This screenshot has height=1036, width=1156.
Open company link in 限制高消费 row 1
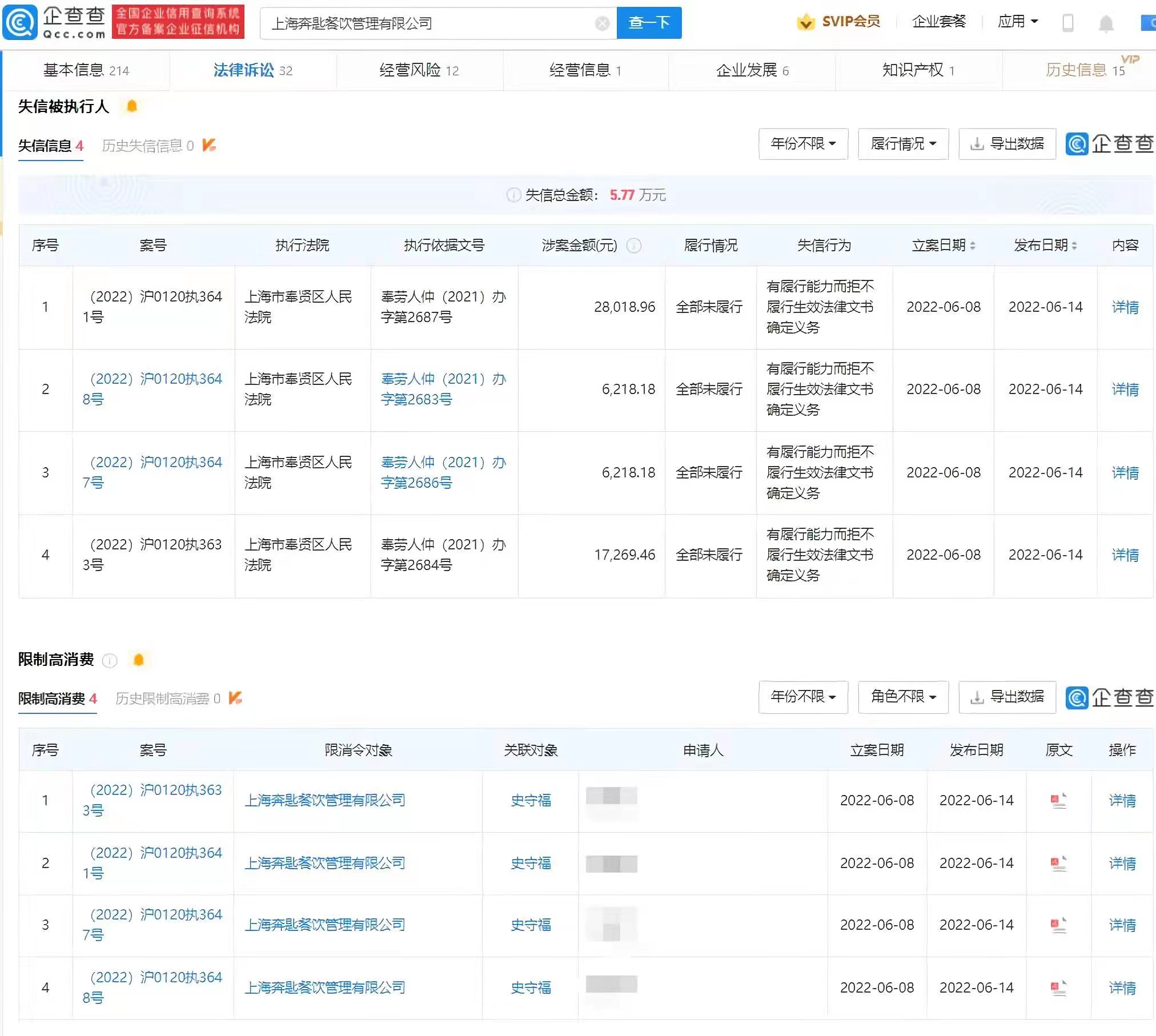pos(325,801)
